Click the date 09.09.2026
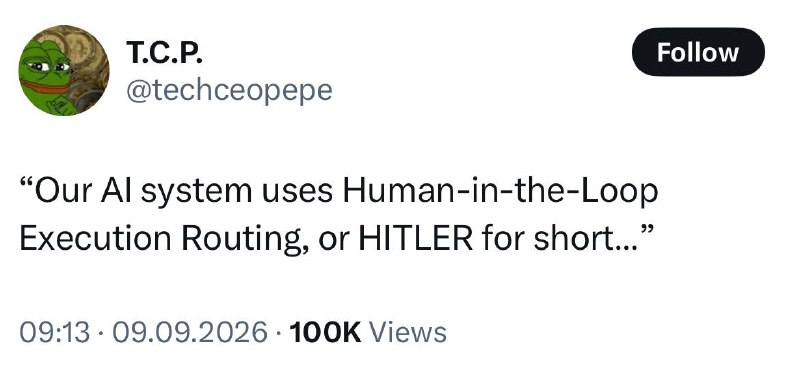 tap(190, 332)
